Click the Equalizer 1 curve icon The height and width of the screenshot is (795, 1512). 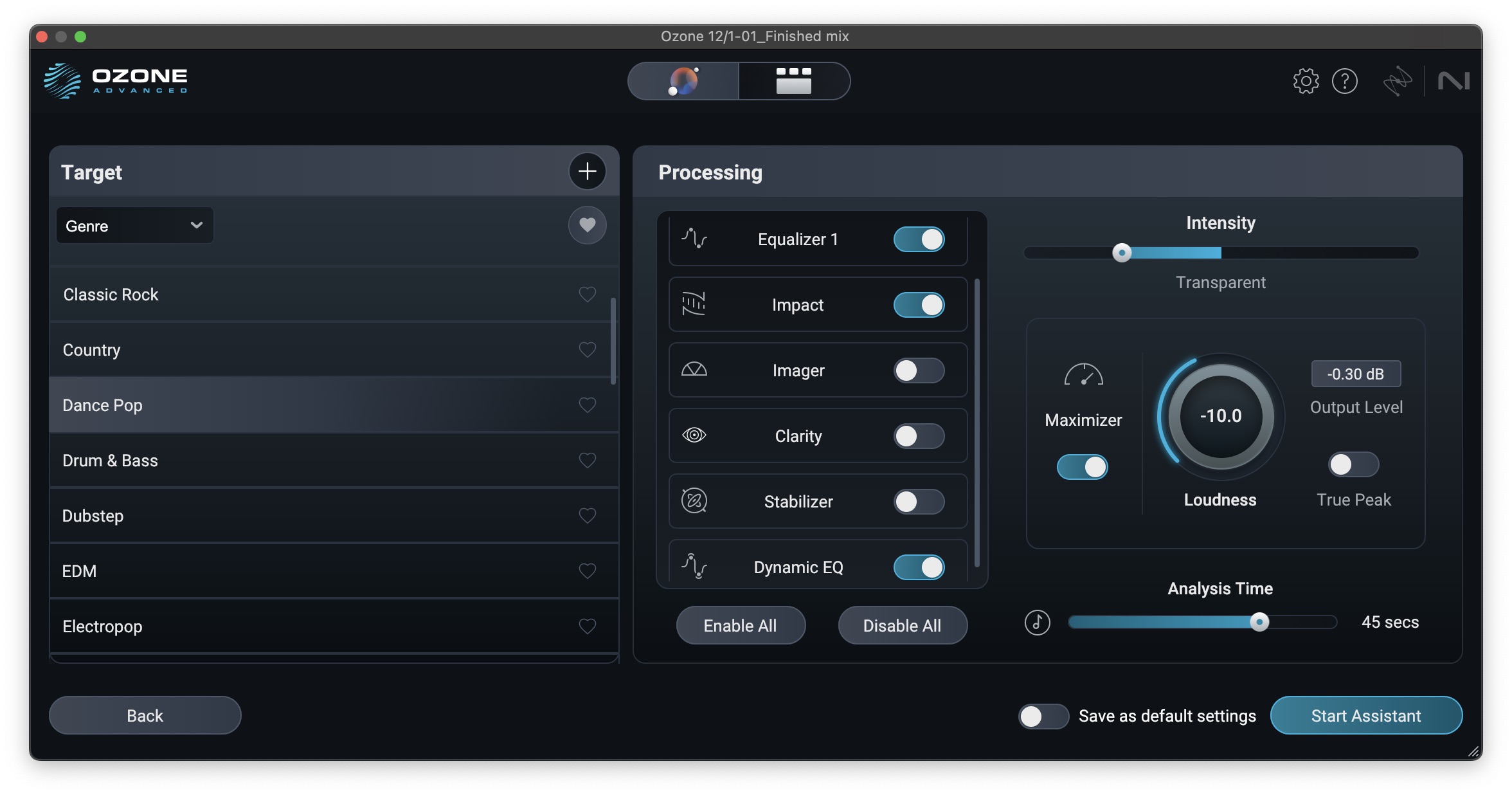tap(694, 239)
